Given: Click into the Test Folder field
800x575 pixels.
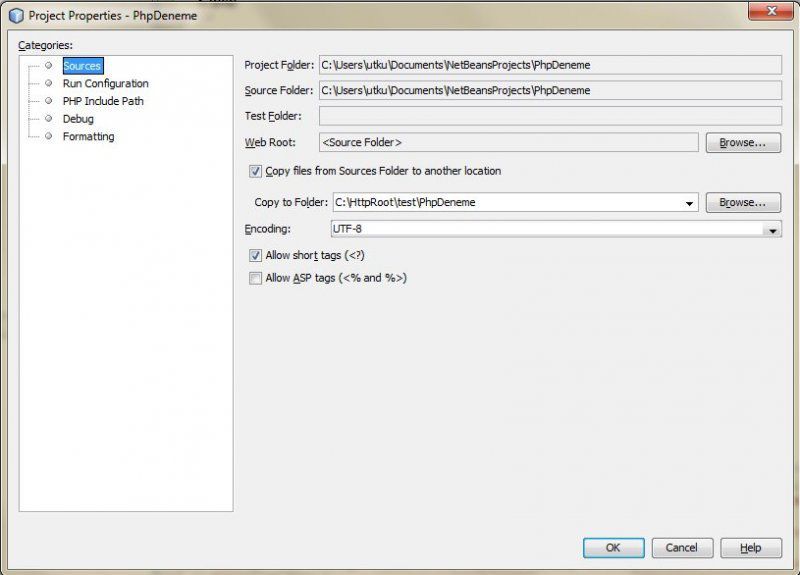Looking at the screenshot, I should pos(549,116).
